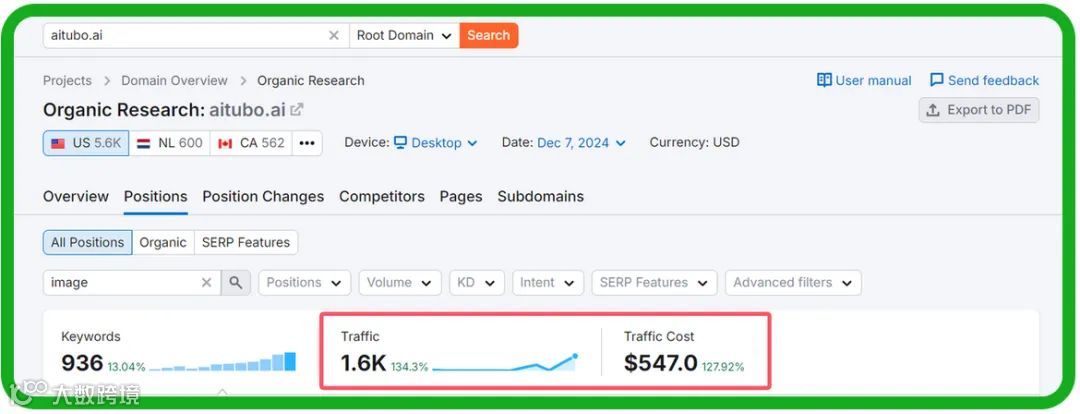Click the Traffic Cost $547.0 value
The width and height of the screenshot is (1080, 414).
pos(661,362)
